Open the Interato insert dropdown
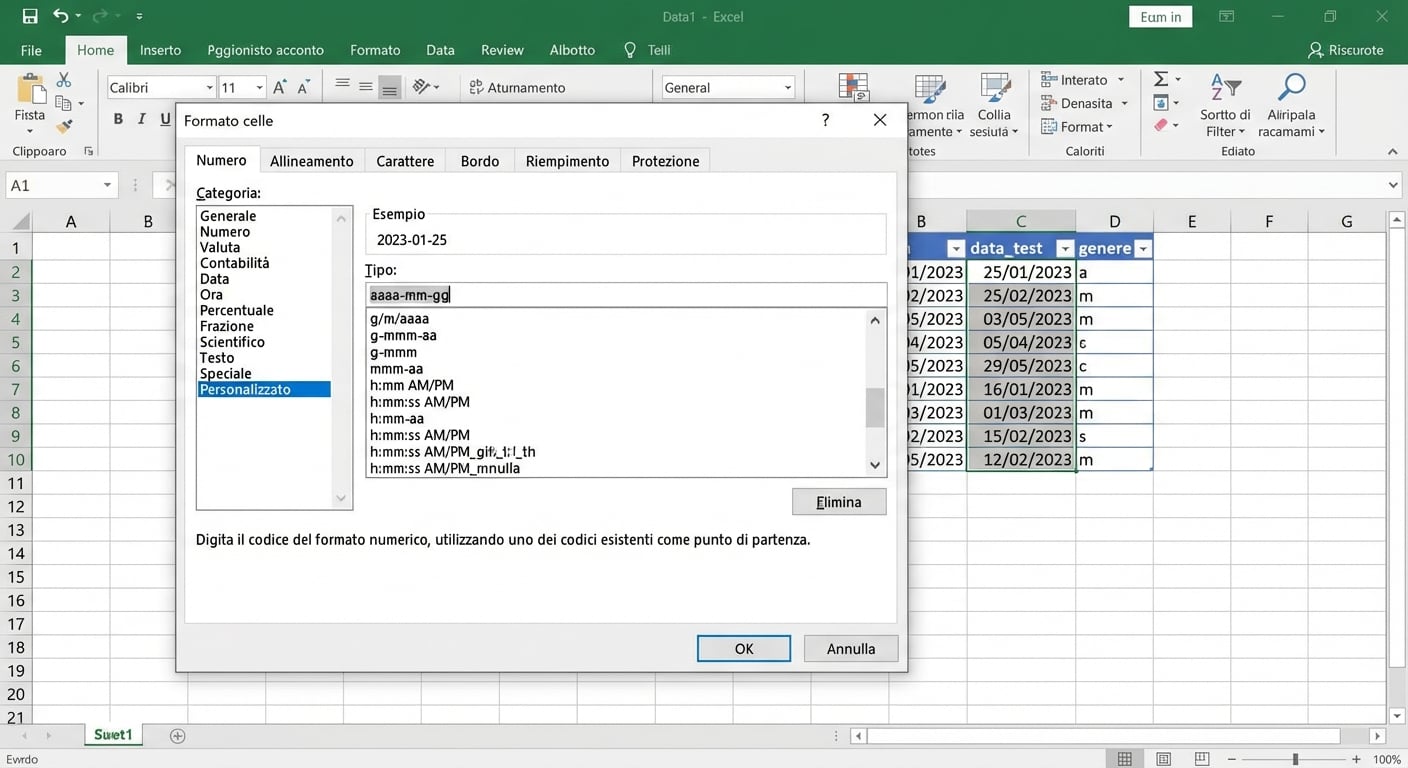 1120,80
